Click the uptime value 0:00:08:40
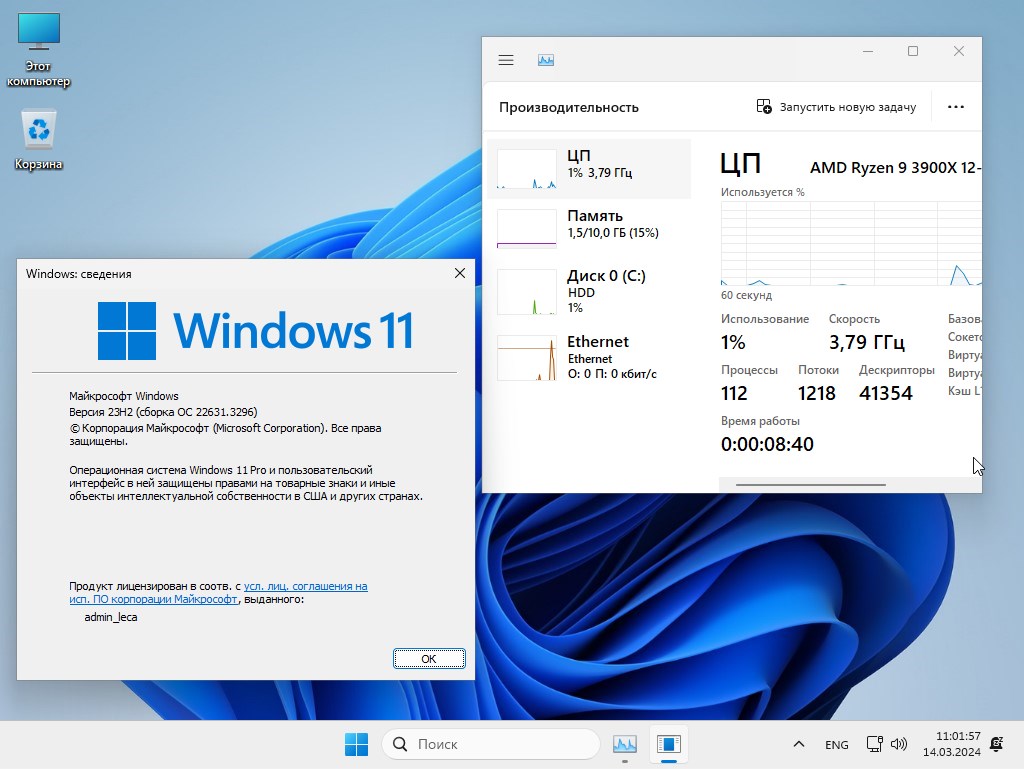Image resolution: width=1024 pixels, height=769 pixels. pos(767,445)
